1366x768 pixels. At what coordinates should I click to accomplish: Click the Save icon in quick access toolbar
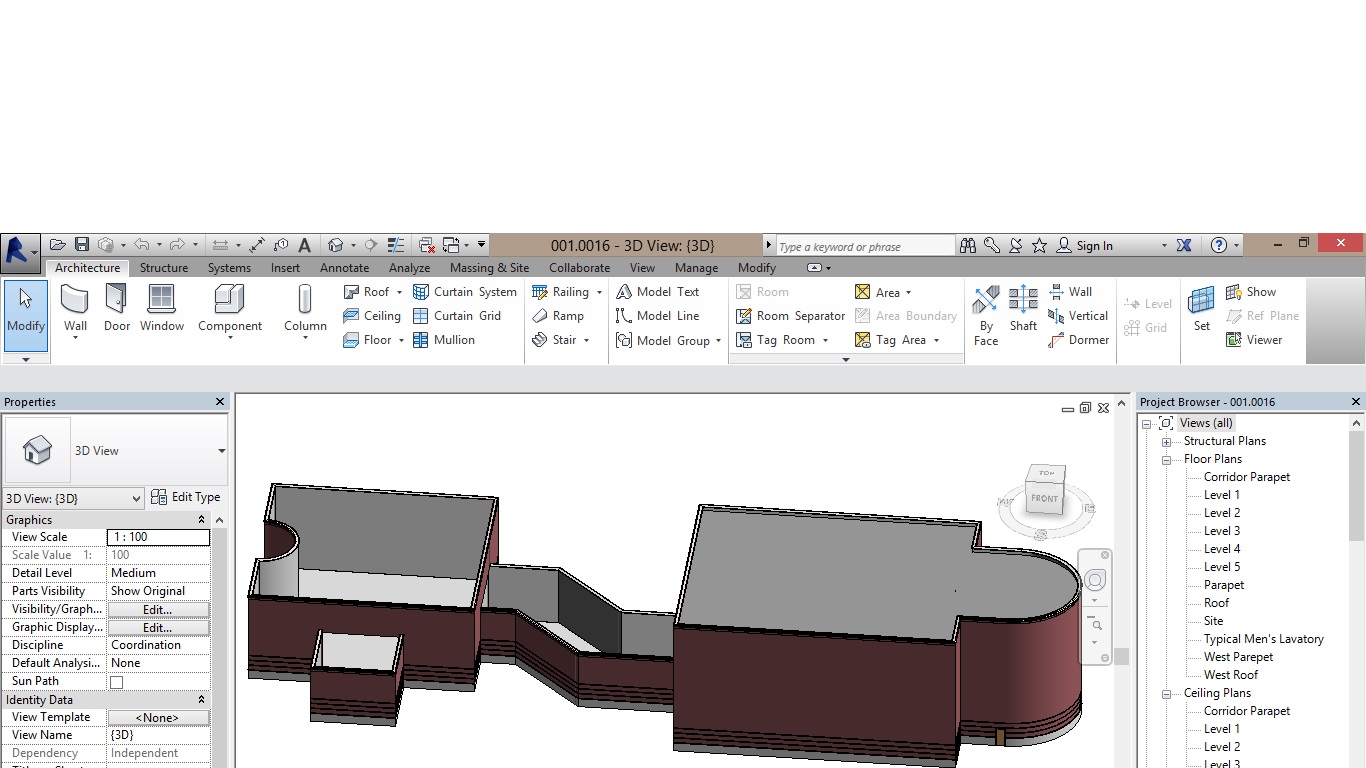82,245
